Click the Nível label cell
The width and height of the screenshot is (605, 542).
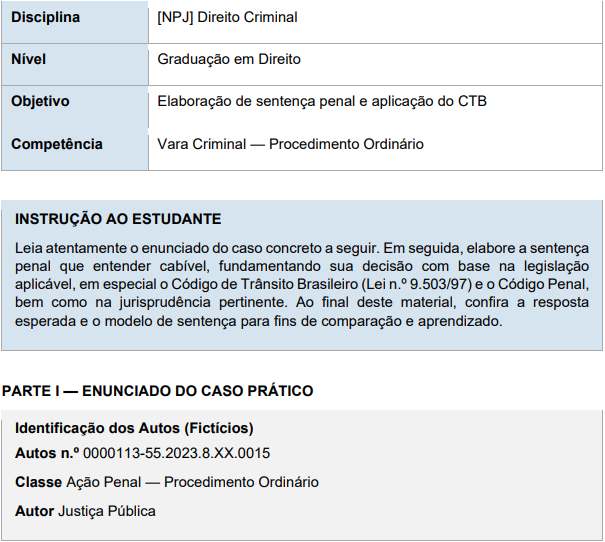[75, 64]
